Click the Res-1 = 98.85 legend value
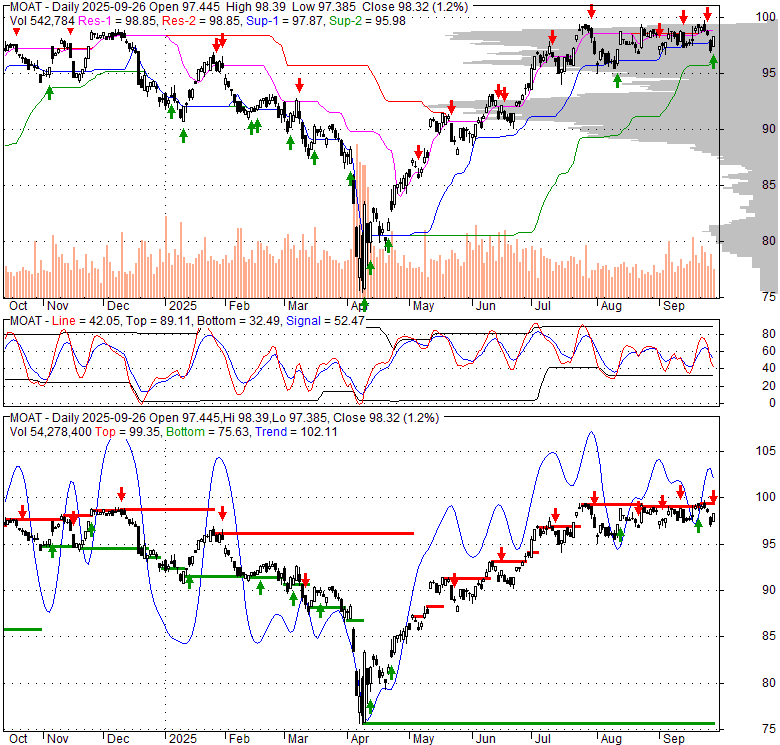Screen dimensions: 780x745 [117, 21]
